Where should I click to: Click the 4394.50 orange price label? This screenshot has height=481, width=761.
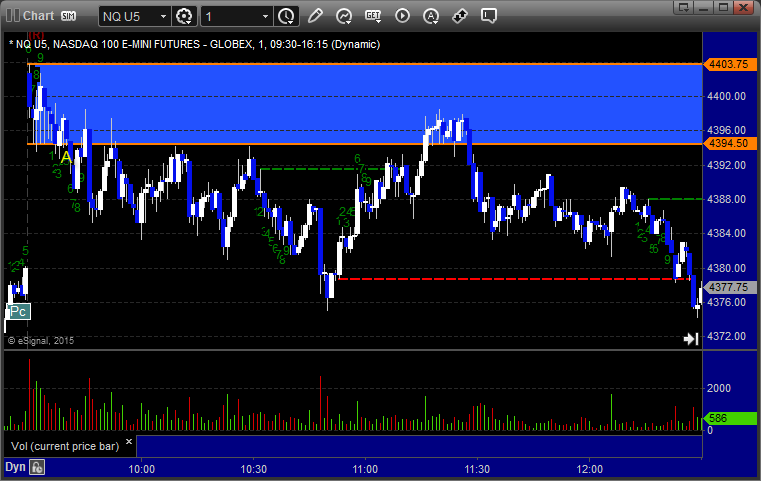729,143
